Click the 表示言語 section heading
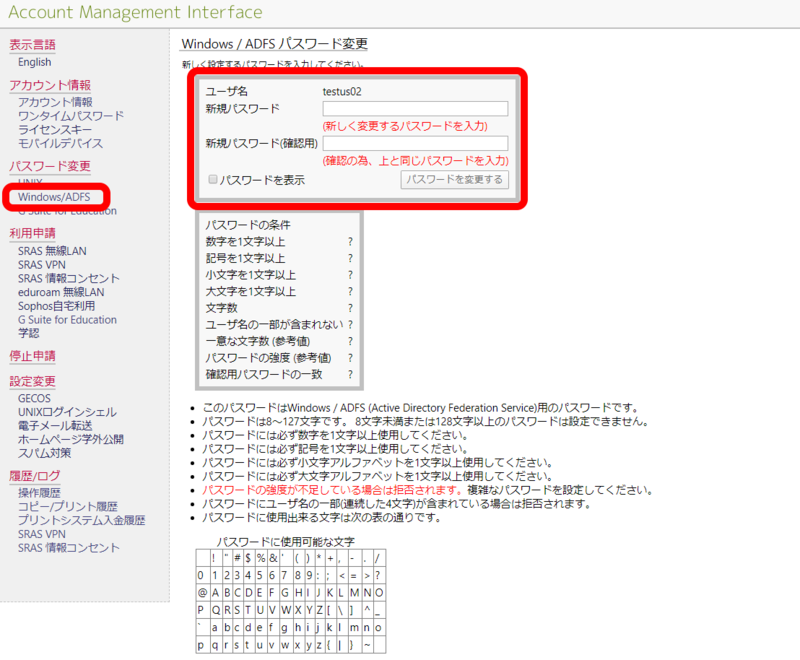Image resolution: width=800 pixels, height=660 pixels. click(x=32, y=45)
